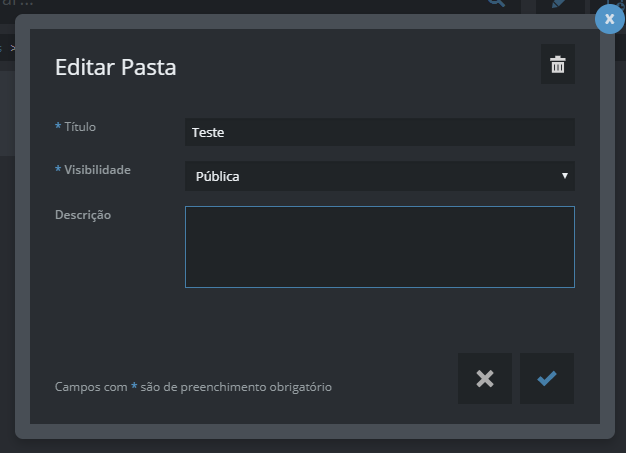Delete folder using the trash icon
This screenshot has height=453, width=626.
click(557, 65)
